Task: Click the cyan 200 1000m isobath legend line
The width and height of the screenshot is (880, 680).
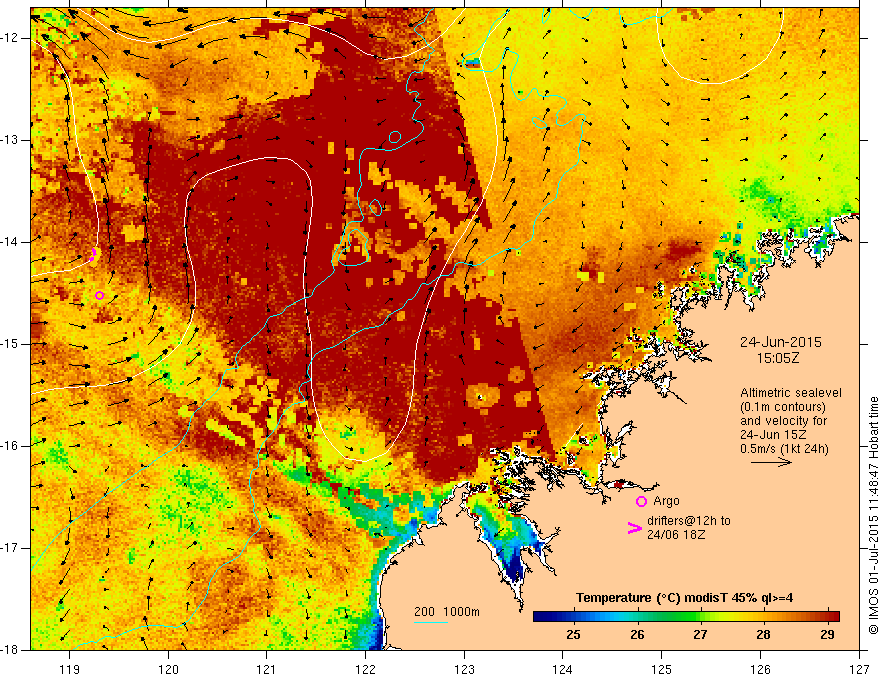Action: coord(430,622)
